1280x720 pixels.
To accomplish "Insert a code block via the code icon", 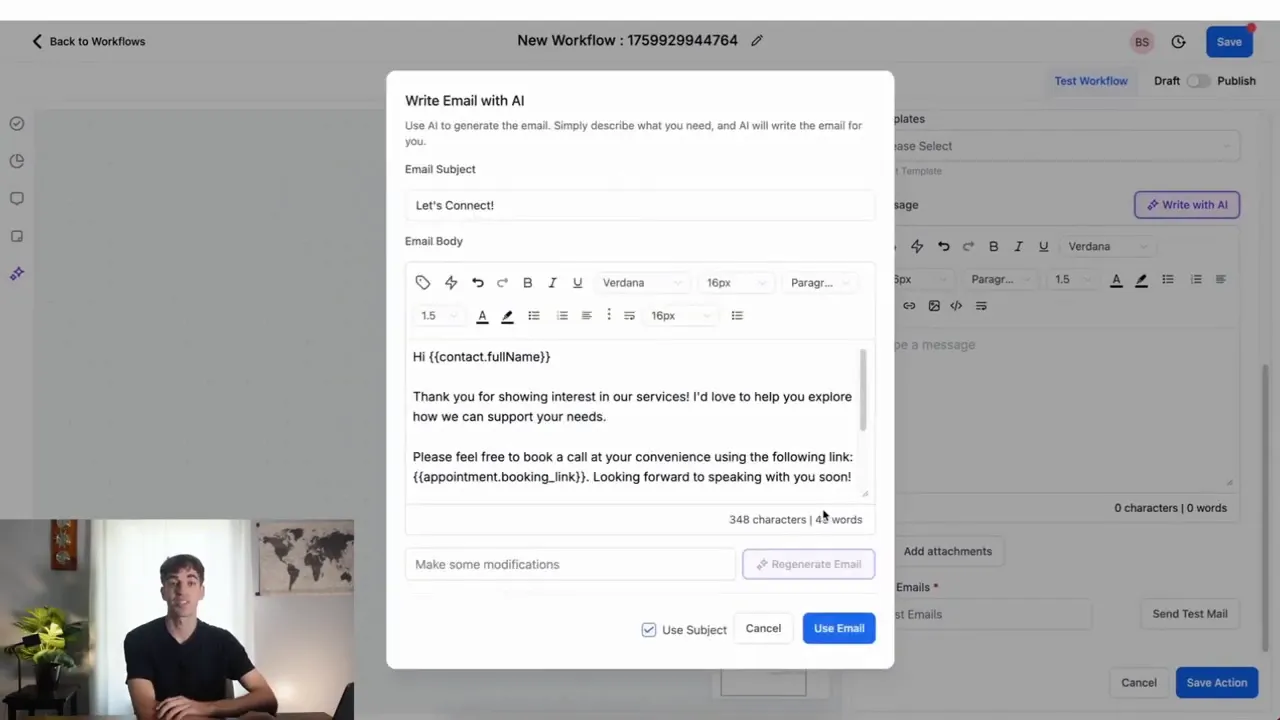I will pos(956,306).
